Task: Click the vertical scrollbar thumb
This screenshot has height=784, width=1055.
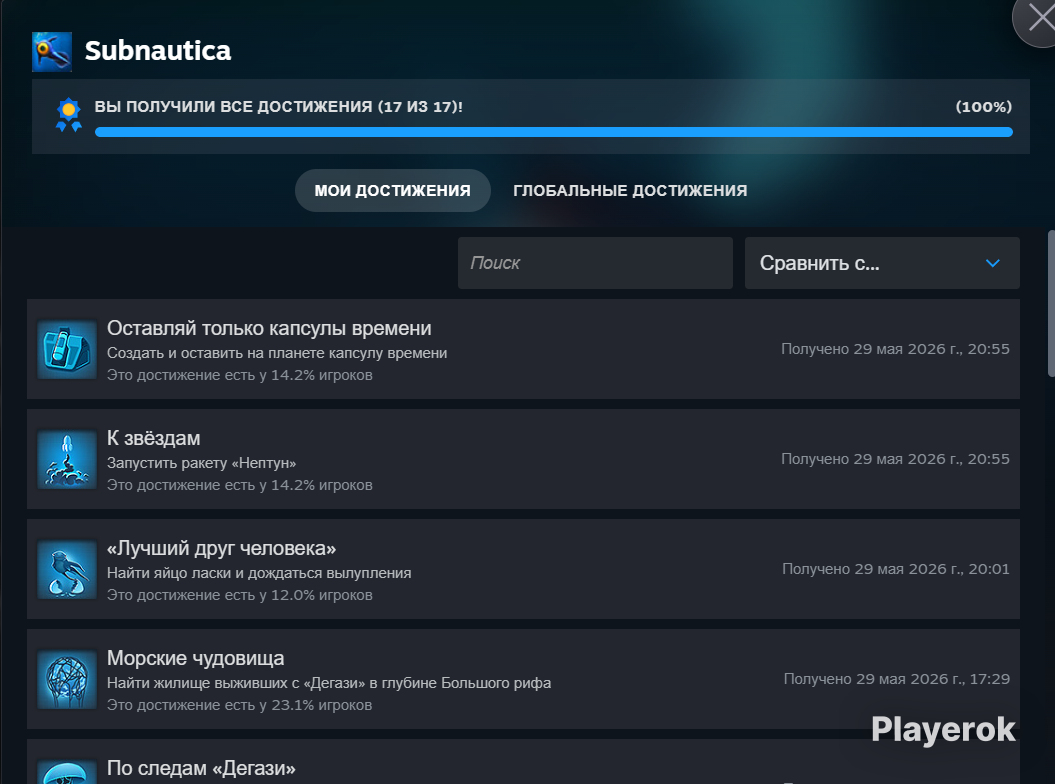Action: [x=1051, y=304]
